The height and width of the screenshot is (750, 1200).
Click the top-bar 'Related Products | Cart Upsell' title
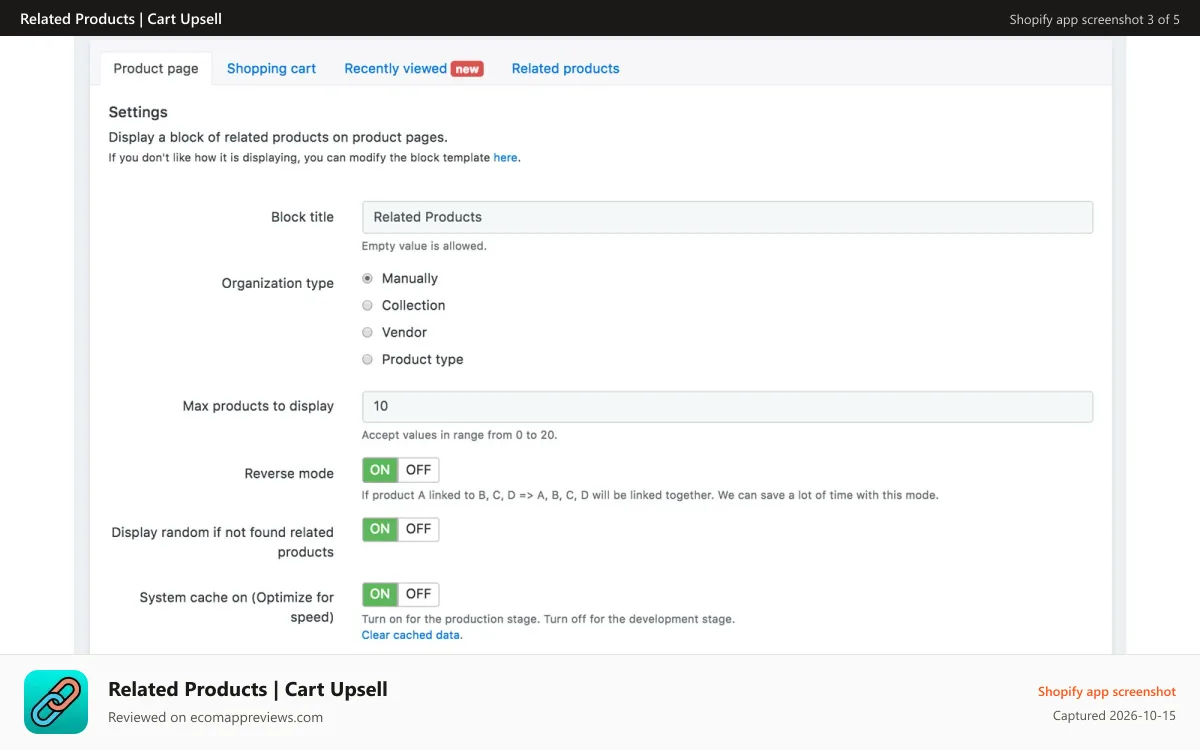(121, 19)
